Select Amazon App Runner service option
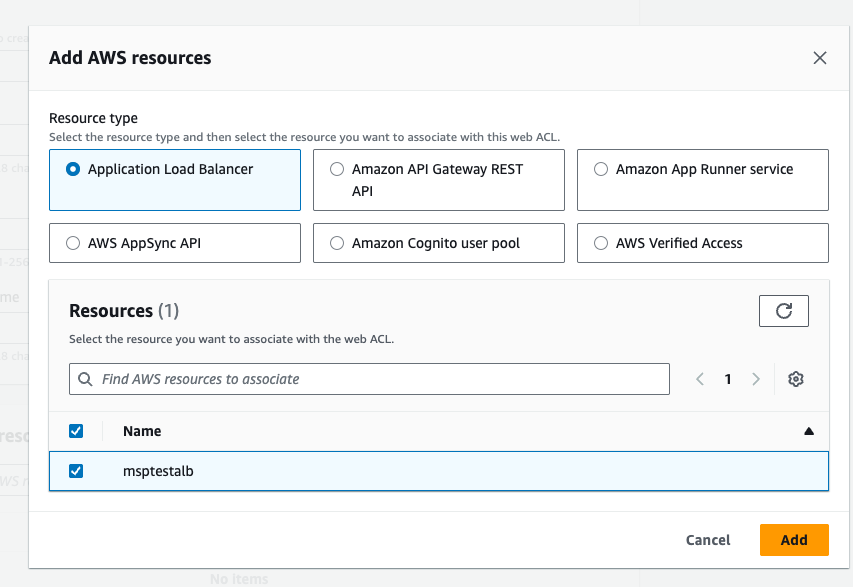 click(x=703, y=180)
